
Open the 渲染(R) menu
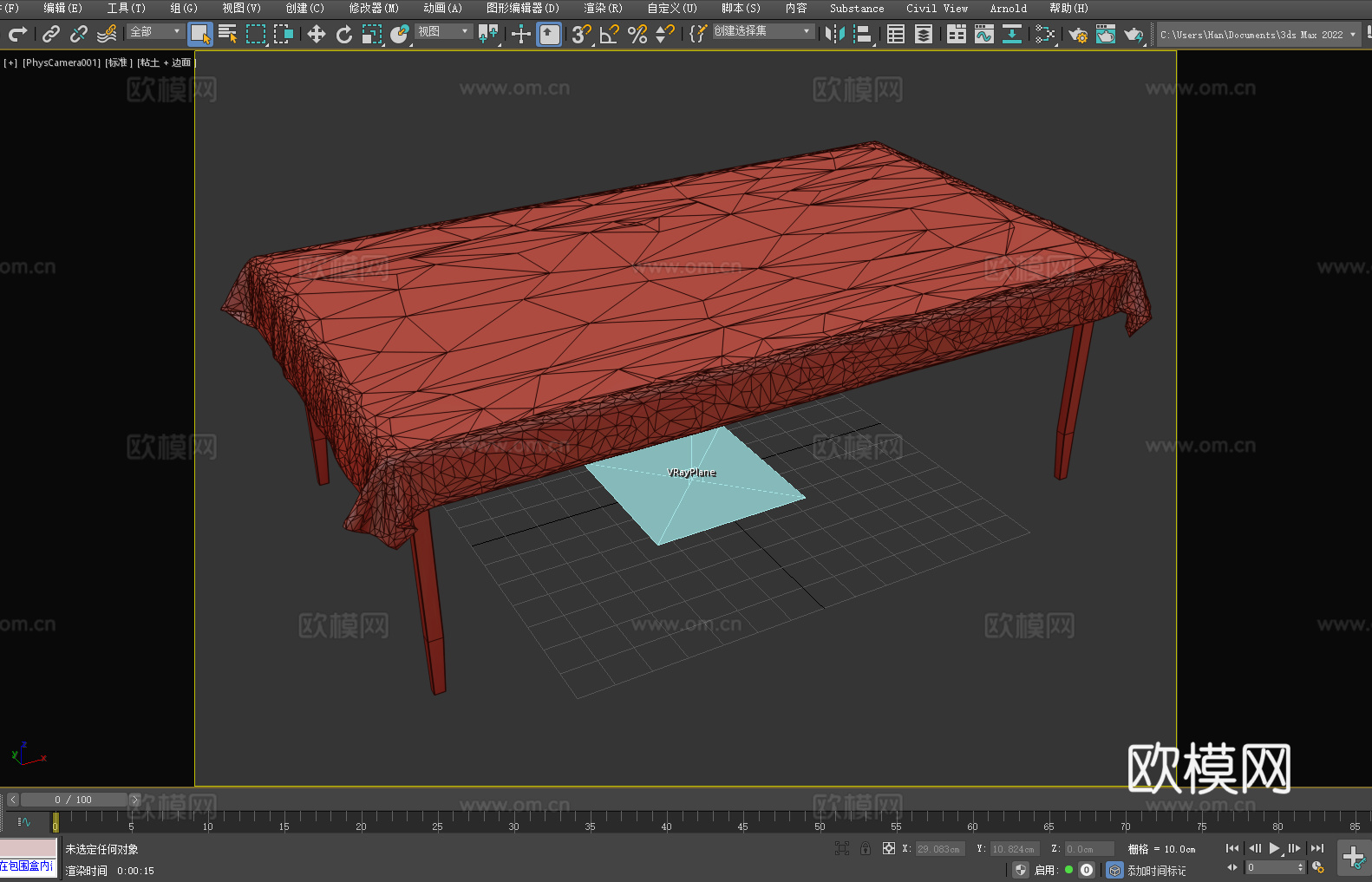click(x=603, y=8)
